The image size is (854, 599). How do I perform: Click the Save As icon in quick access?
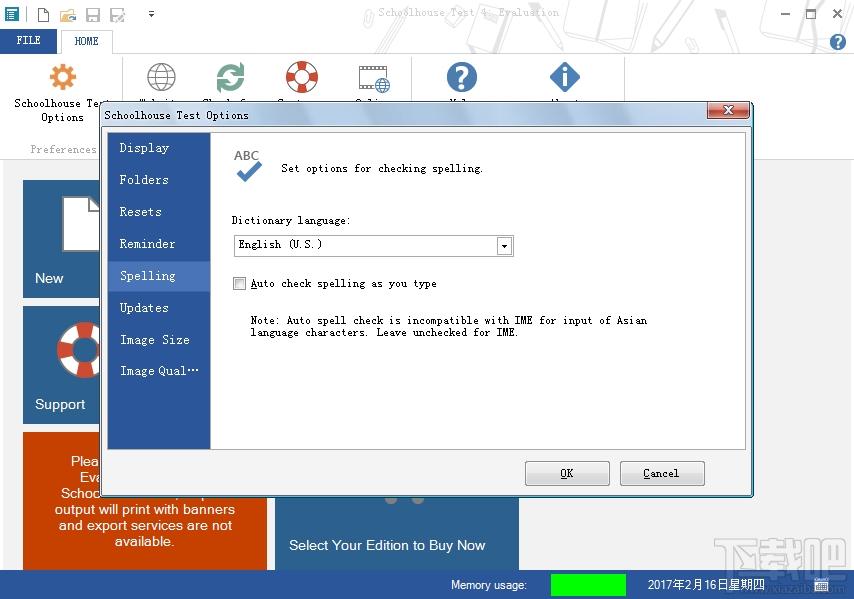(118, 15)
